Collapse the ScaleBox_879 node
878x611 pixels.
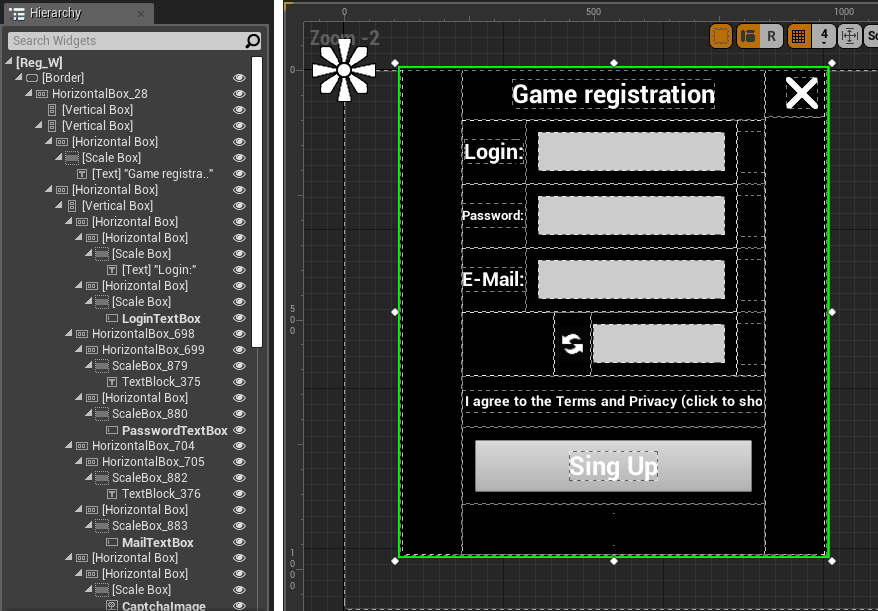[x=88, y=365]
